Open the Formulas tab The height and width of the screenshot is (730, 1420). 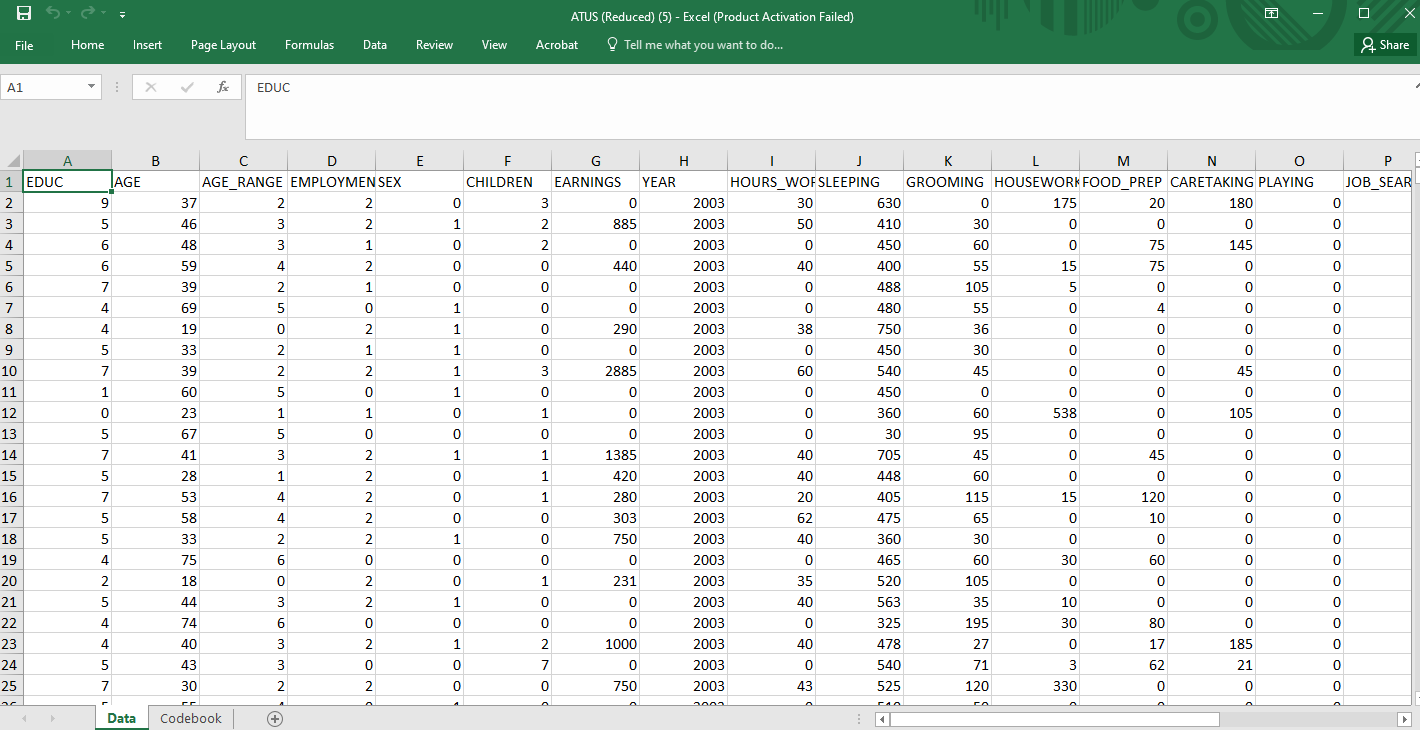point(309,45)
